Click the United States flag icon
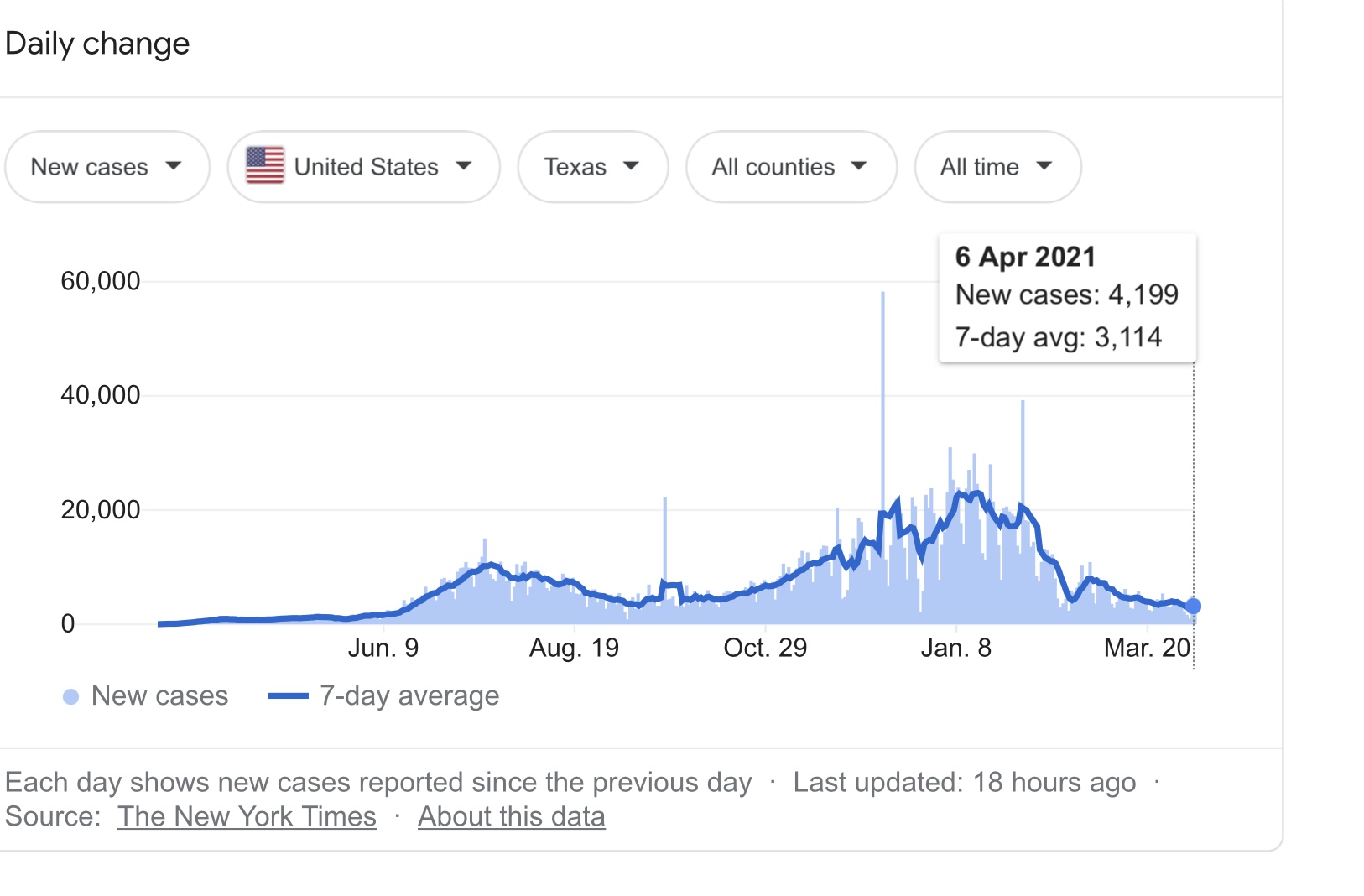 [x=264, y=165]
